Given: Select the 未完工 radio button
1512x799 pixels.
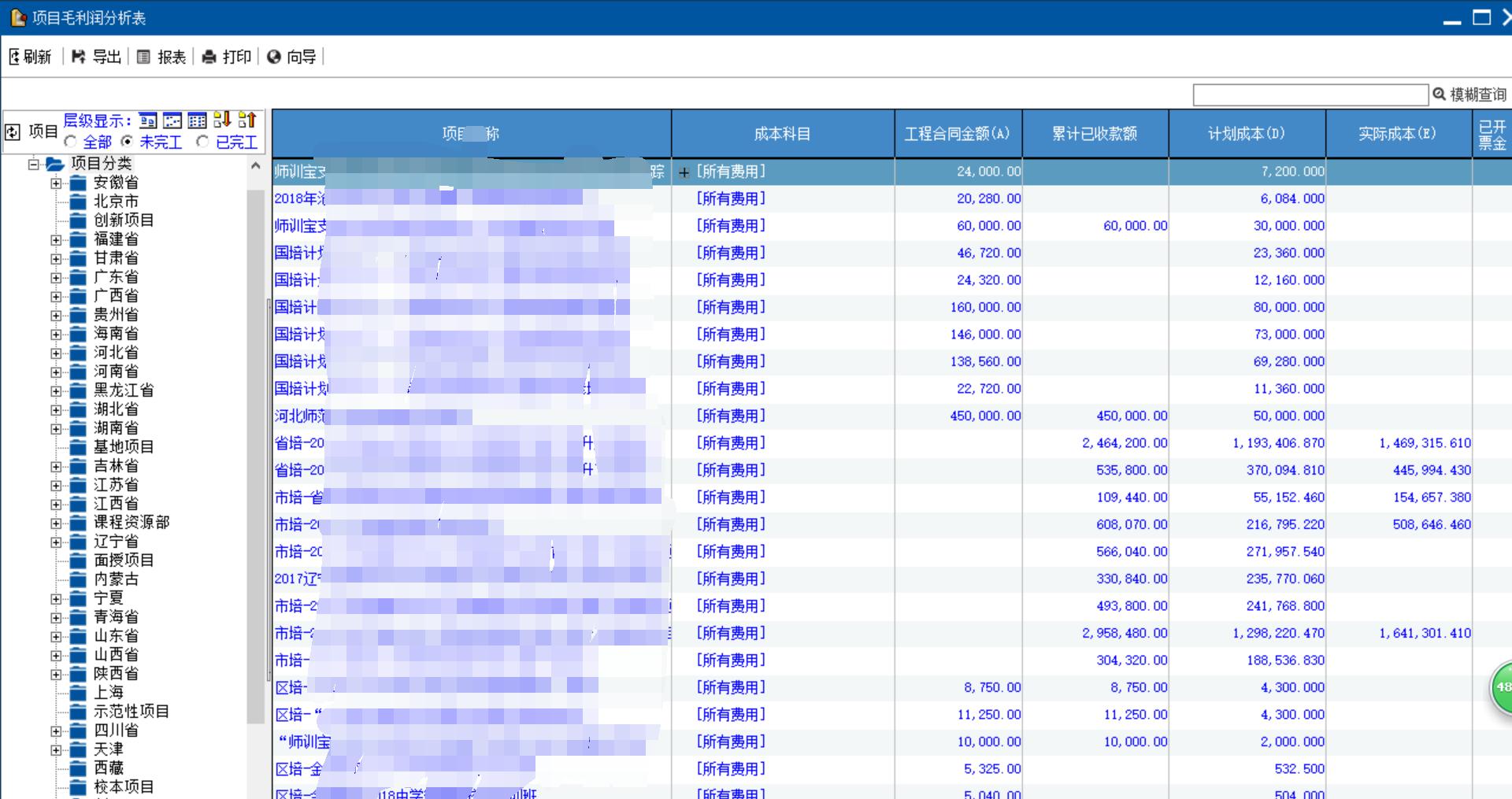Looking at the screenshot, I should tap(127, 142).
